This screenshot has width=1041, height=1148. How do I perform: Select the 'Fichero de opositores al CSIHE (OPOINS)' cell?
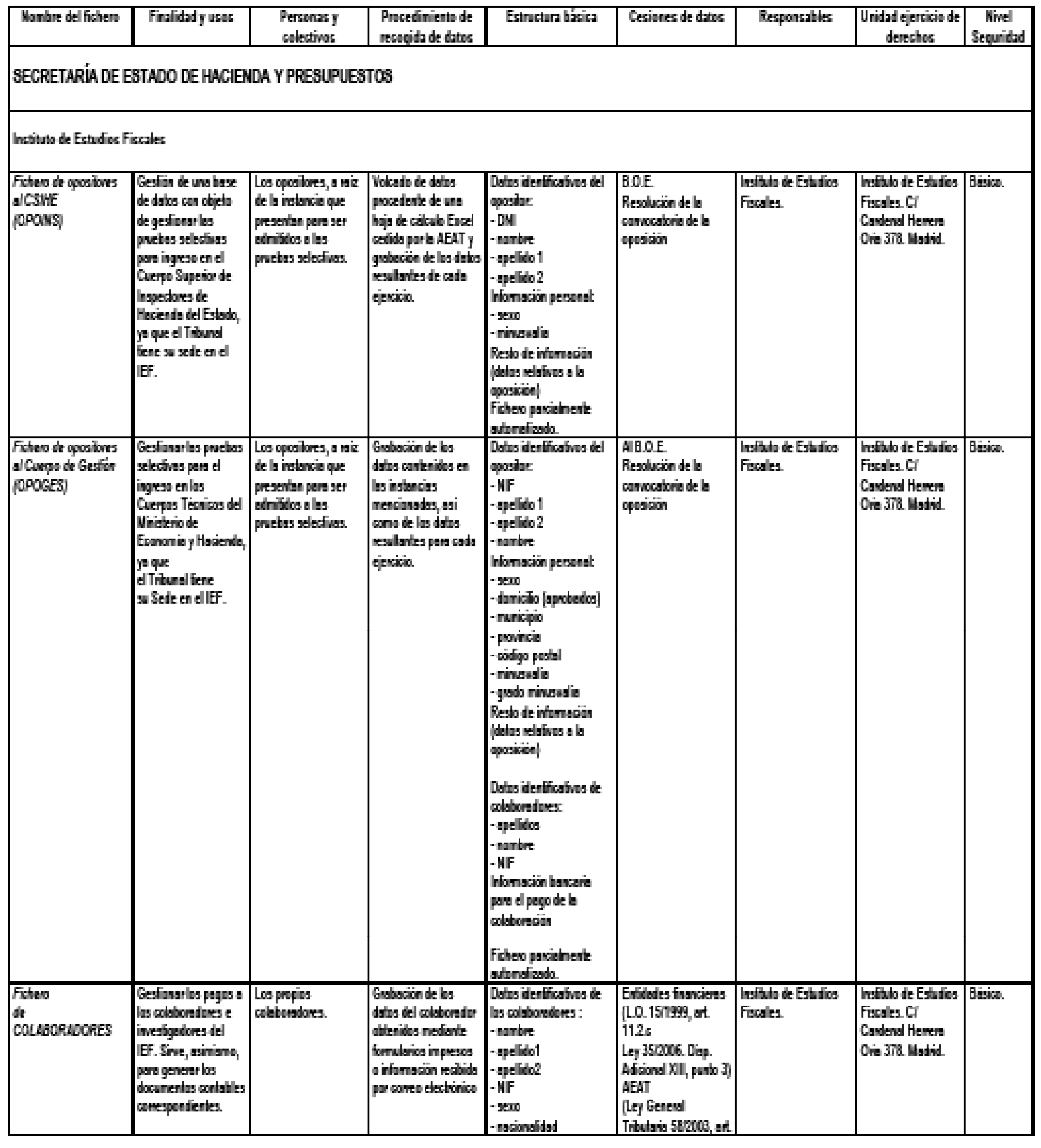tap(71, 304)
